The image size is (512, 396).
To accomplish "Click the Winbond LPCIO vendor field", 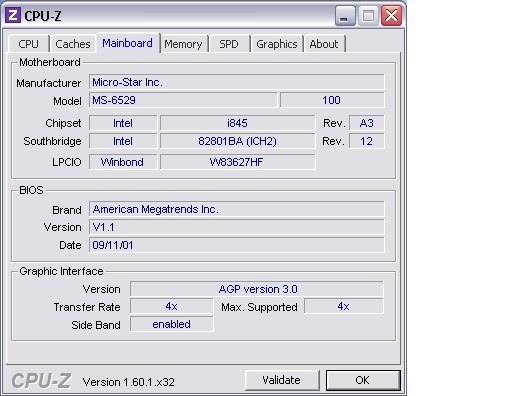I will [123, 162].
